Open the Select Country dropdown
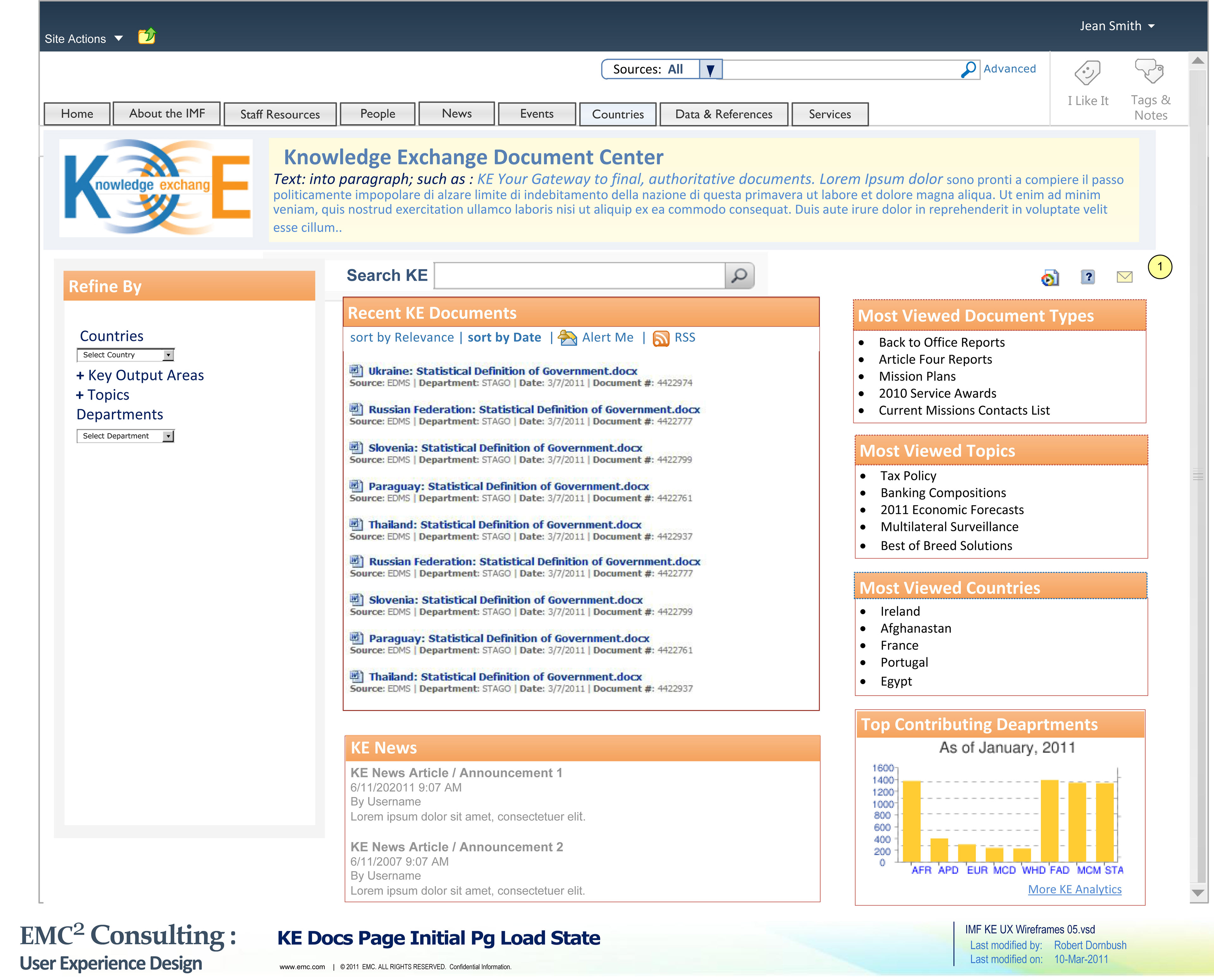1214x980 pixels. pyautogui.click(x=168, y=355)
